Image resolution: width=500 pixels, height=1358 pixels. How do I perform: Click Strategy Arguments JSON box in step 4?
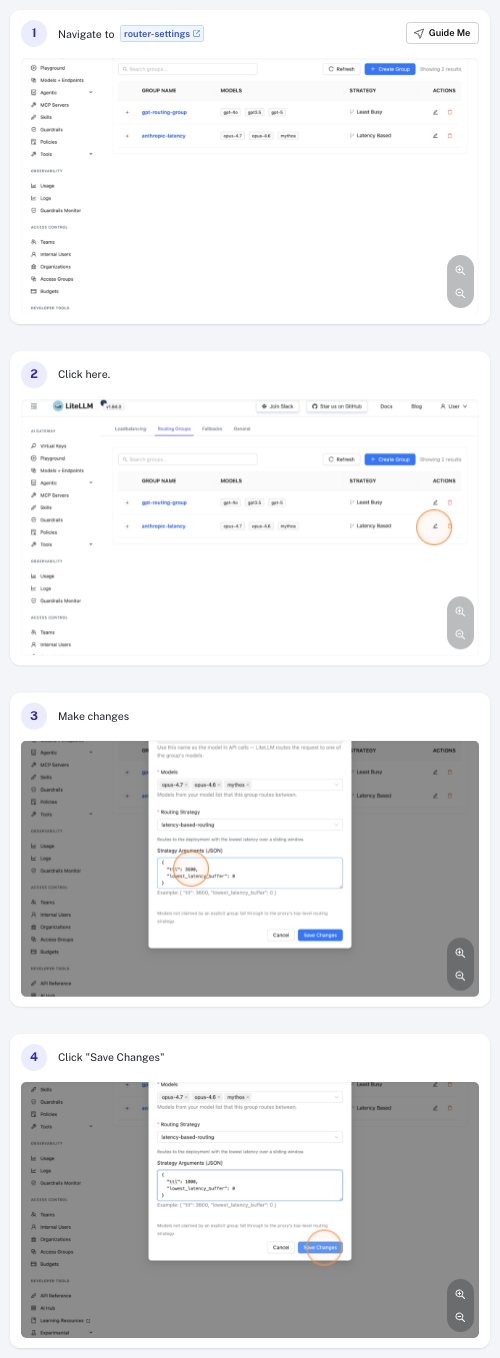(x=250, y=1185)
